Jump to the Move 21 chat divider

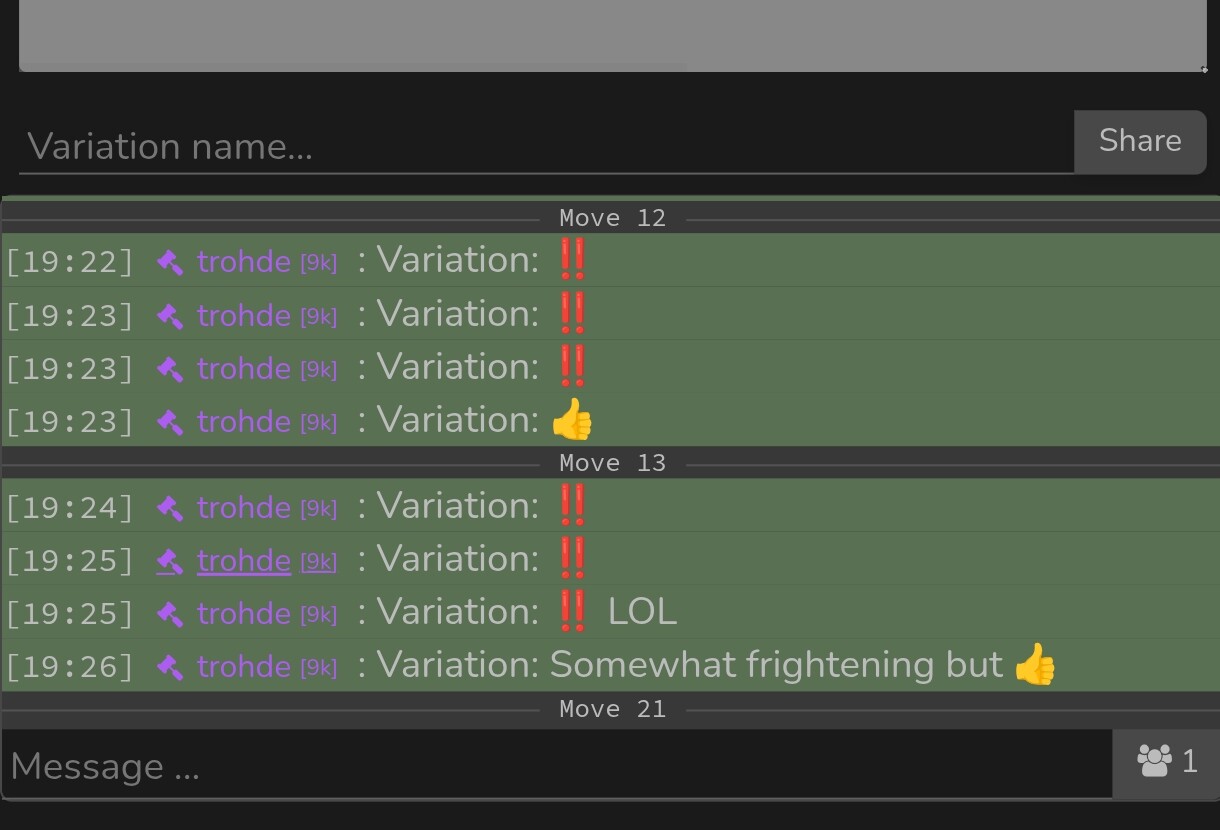click(x=612, y=709)
